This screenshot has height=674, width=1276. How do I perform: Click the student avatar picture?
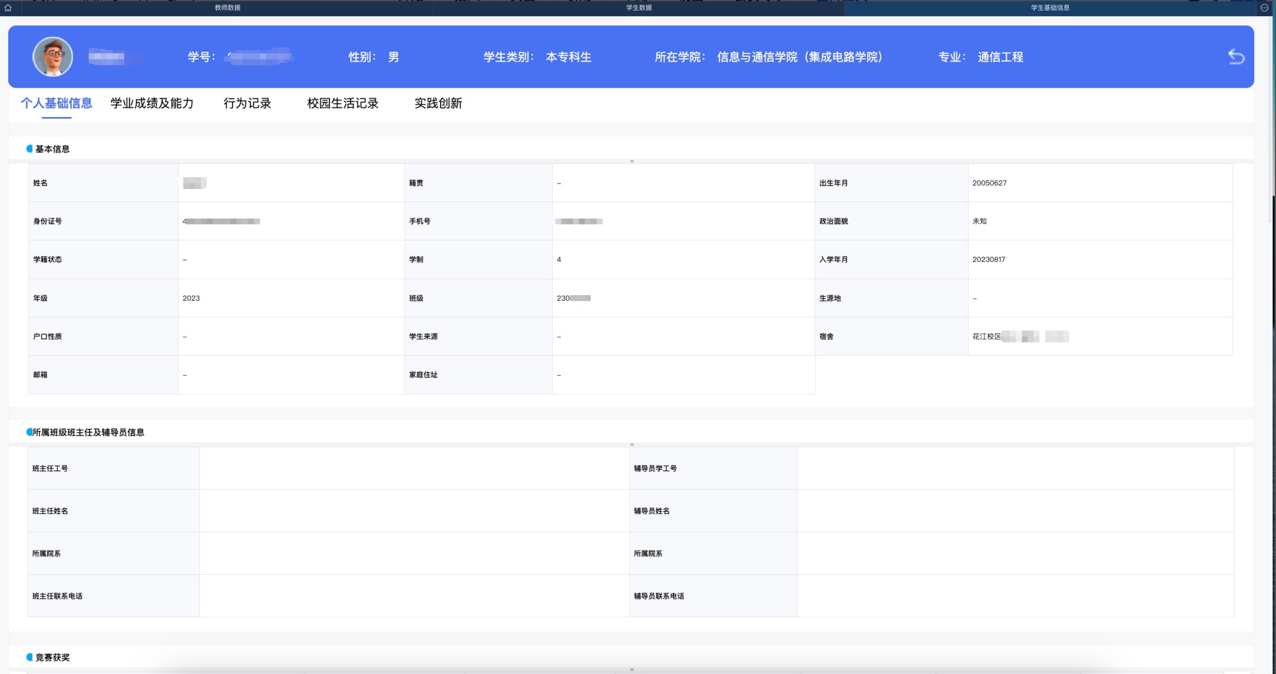pyautogui.click(x=52, y=57)
